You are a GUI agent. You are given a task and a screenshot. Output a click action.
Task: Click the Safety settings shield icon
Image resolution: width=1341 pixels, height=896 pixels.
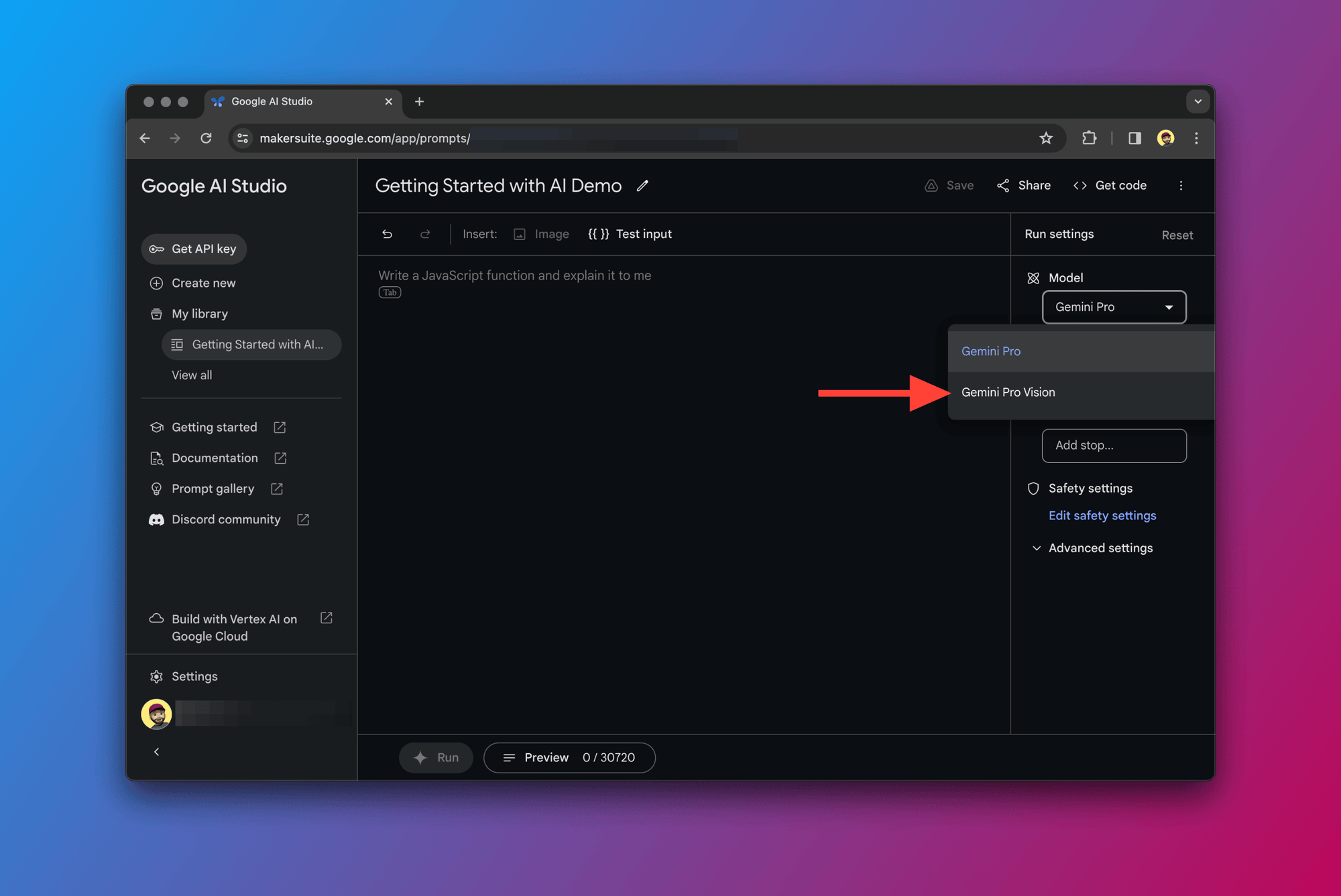click(x=1033, y=488)
